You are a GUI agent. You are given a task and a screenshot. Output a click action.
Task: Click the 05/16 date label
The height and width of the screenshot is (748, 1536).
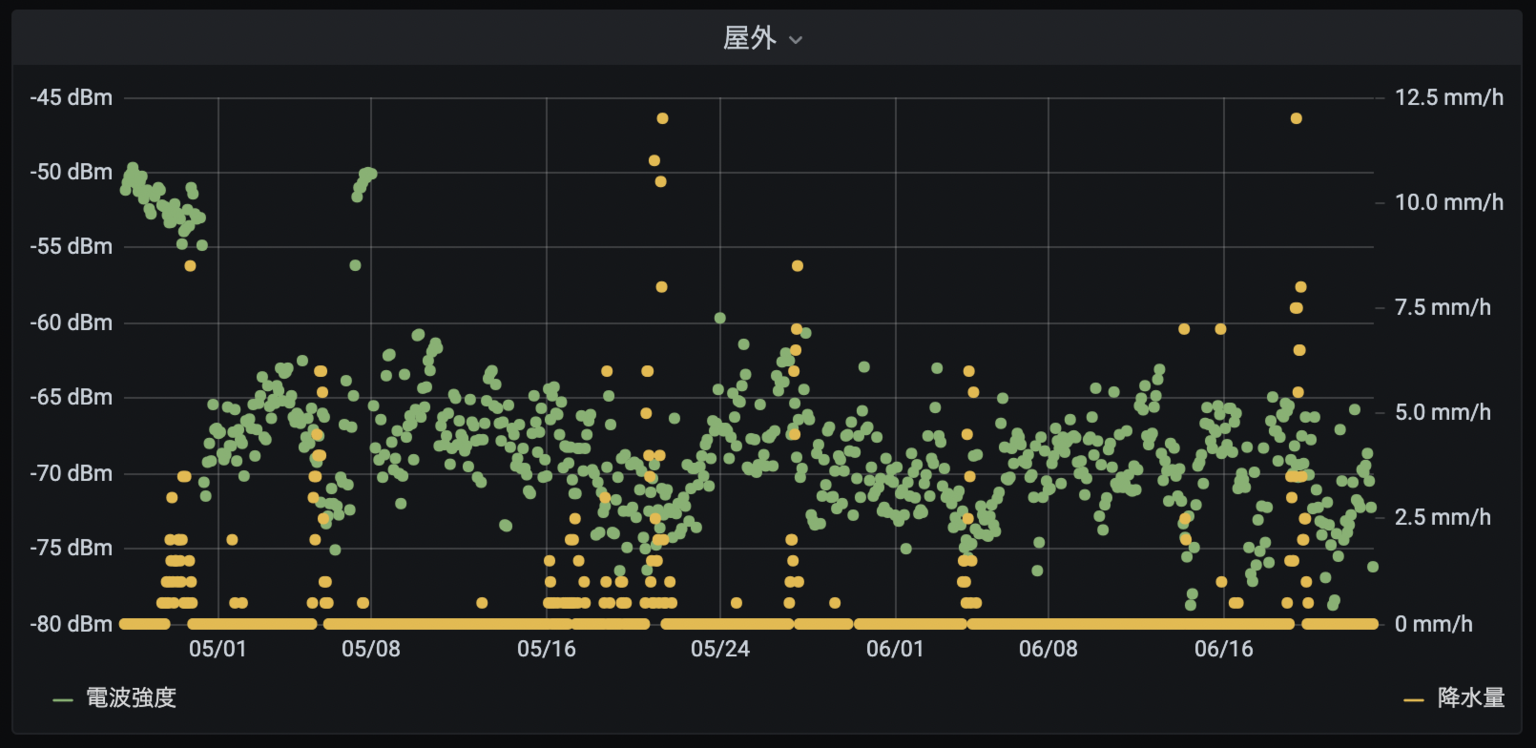click(x=546, y=649)
